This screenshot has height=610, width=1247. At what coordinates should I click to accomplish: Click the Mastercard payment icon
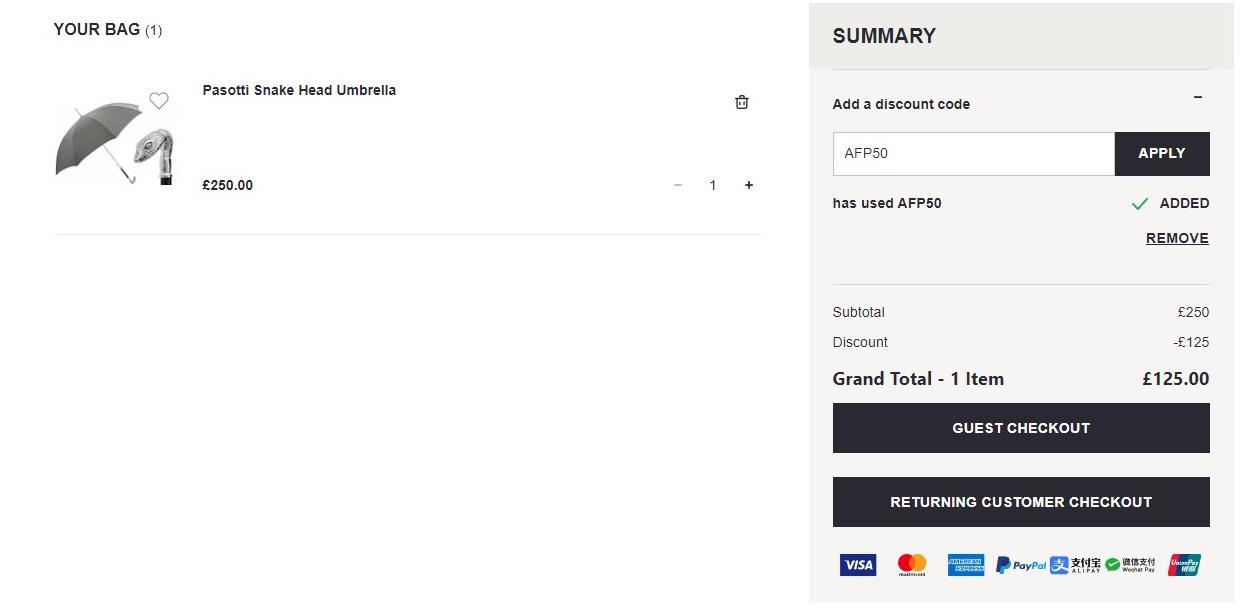[912, 565]
